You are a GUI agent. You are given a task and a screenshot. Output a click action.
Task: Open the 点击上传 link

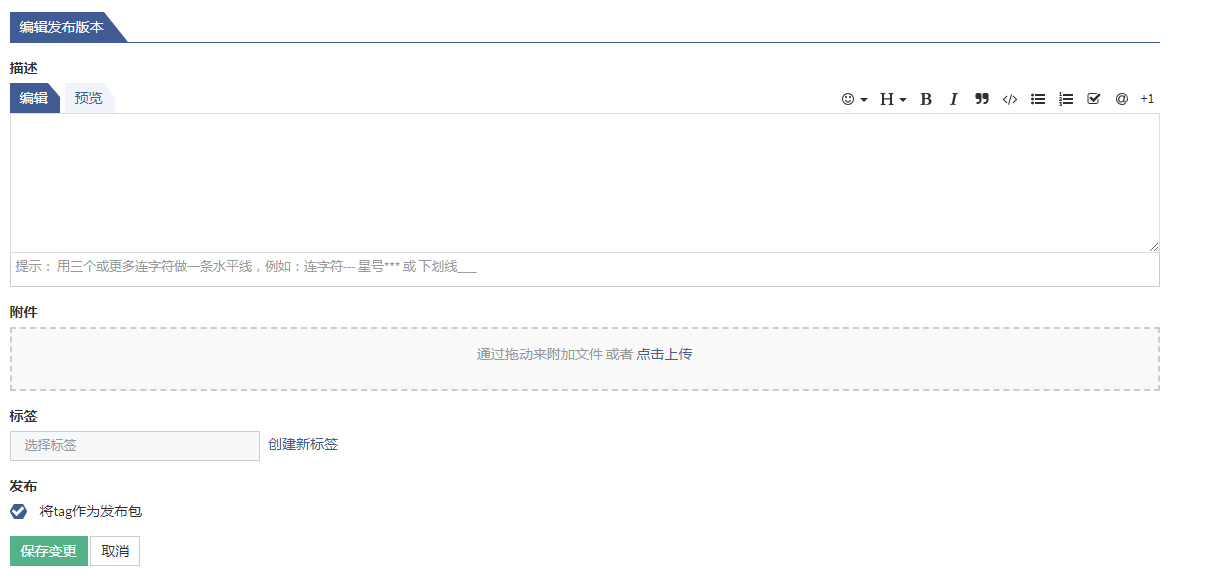point(664,354)
